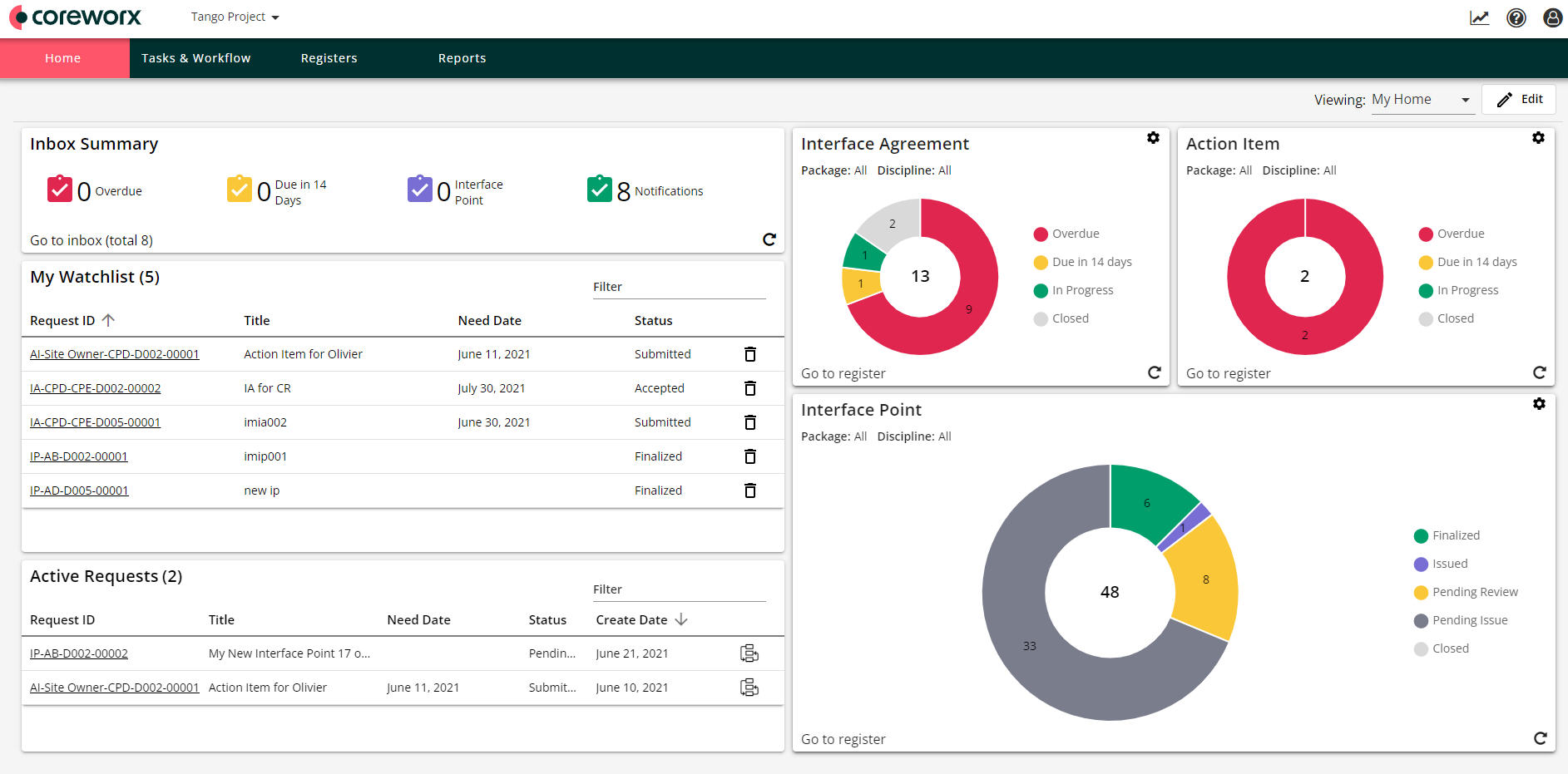Delete the watchlist item imia002
This screenshot has height=774, width=1568.
(749, 422)
